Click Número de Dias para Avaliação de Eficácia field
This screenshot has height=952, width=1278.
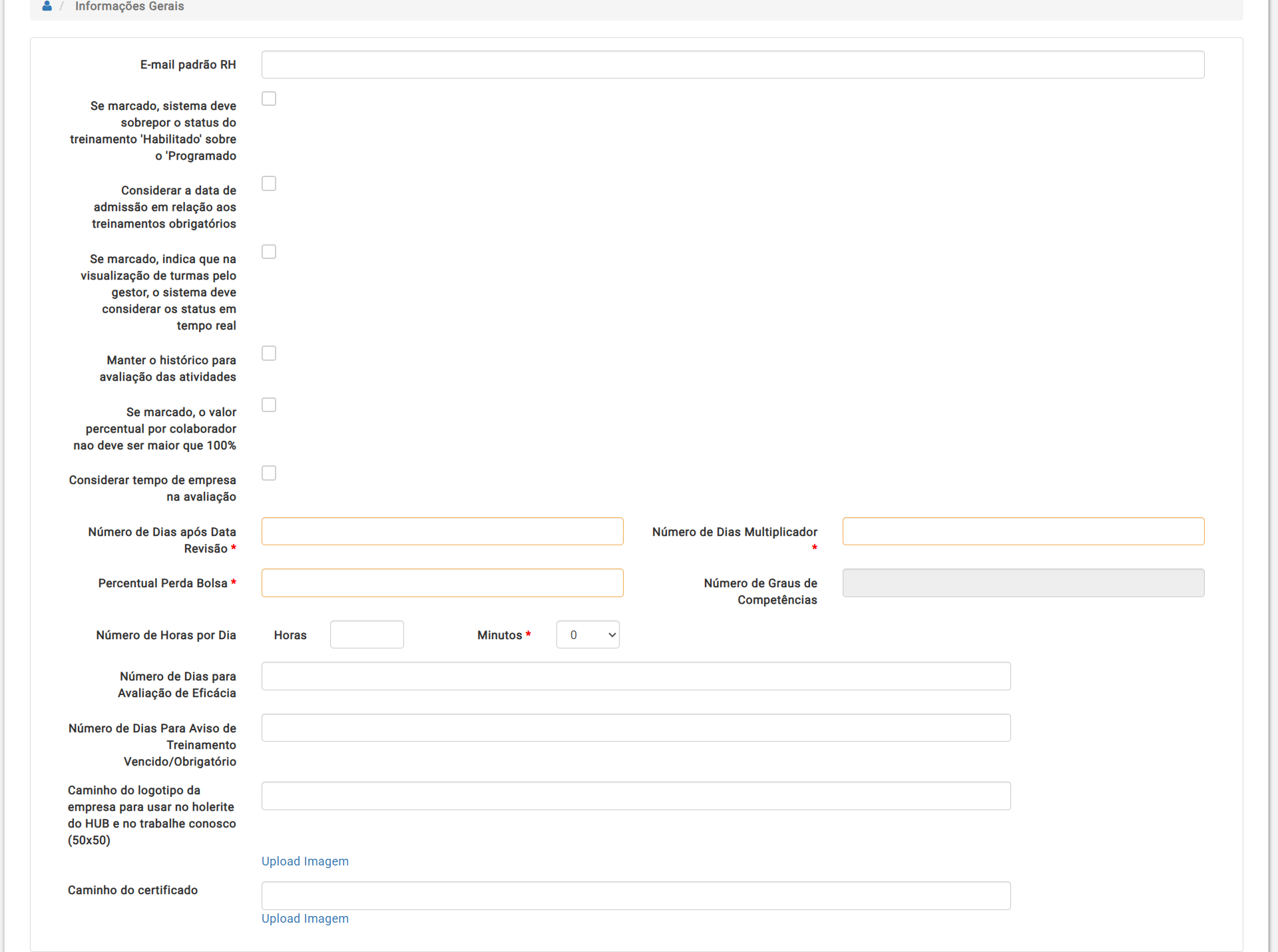[x=636, y=676]
